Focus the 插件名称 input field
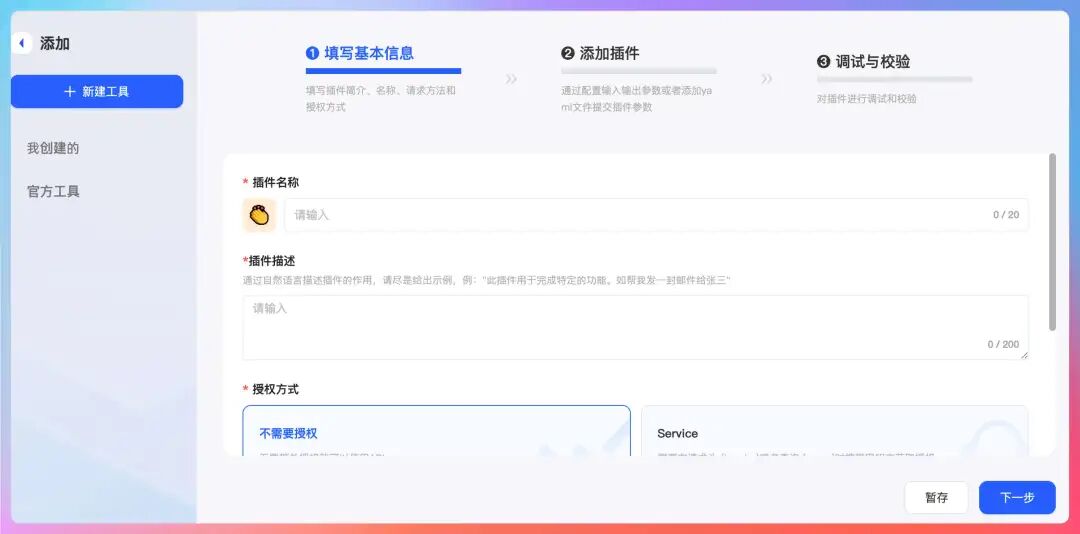 coord(656,215)
